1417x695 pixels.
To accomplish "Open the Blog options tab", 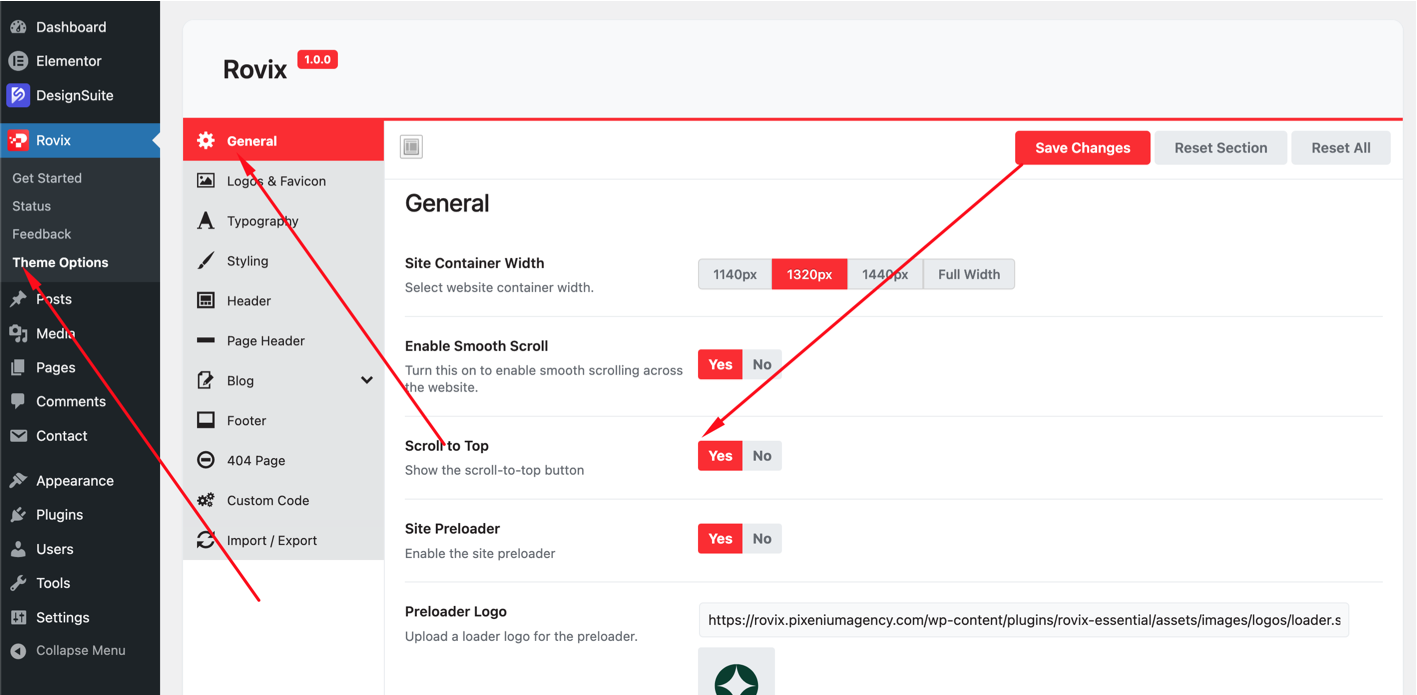I will click(284, 381).
